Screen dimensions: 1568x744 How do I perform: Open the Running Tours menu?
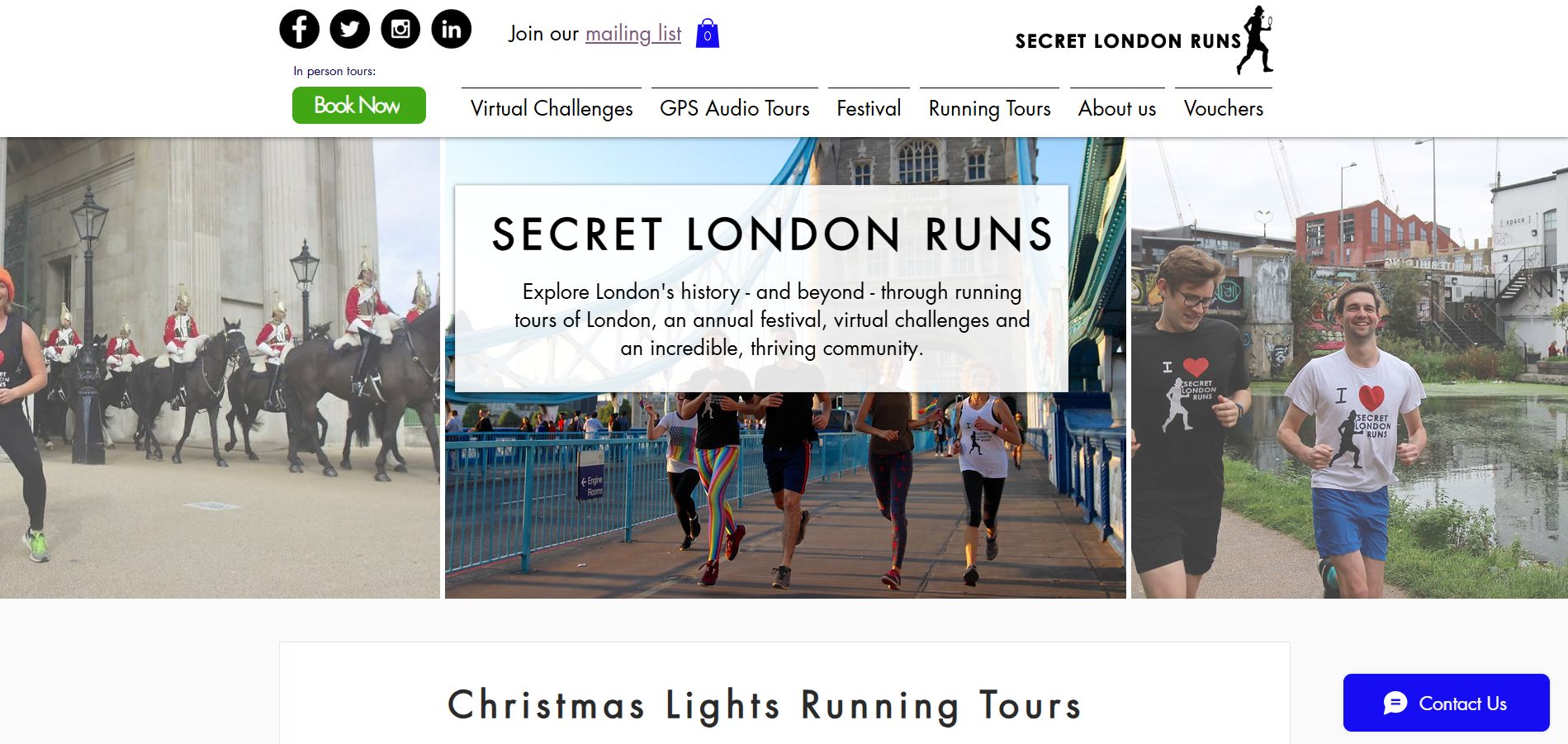(x=988, y=108)
